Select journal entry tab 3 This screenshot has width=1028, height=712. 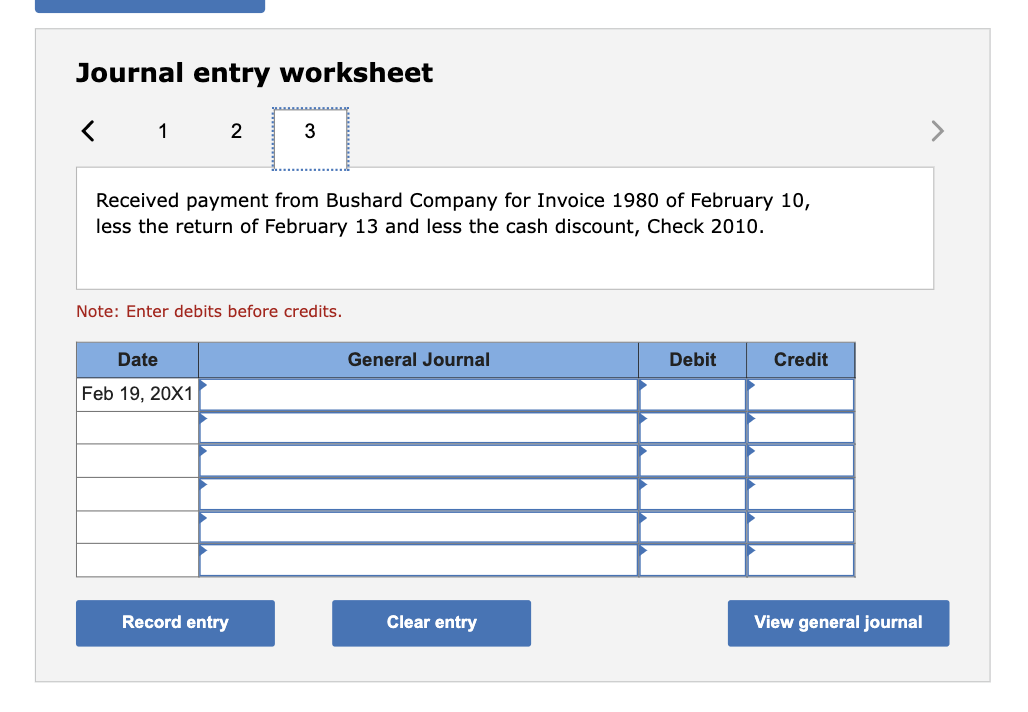310,139
